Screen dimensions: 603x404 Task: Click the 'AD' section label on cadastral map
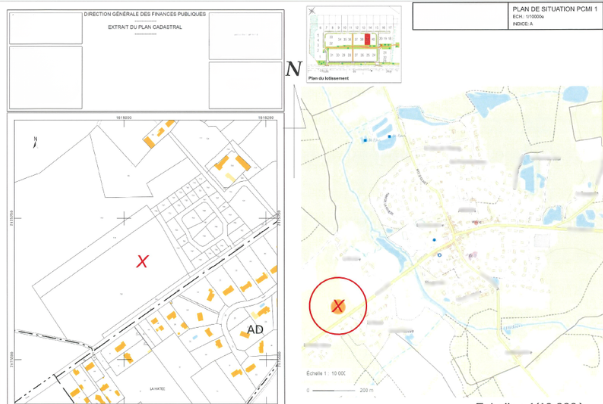tap(255, 329)
